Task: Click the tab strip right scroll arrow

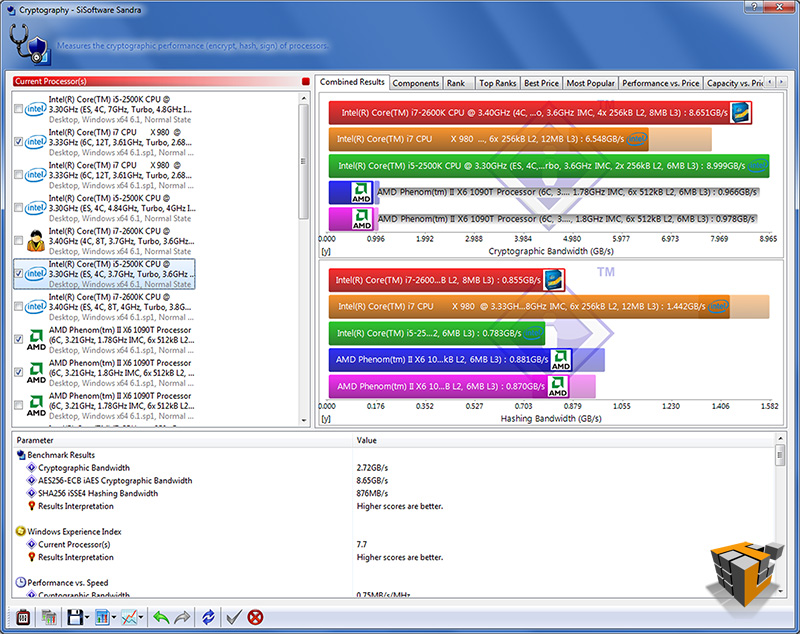Action: 781,82
